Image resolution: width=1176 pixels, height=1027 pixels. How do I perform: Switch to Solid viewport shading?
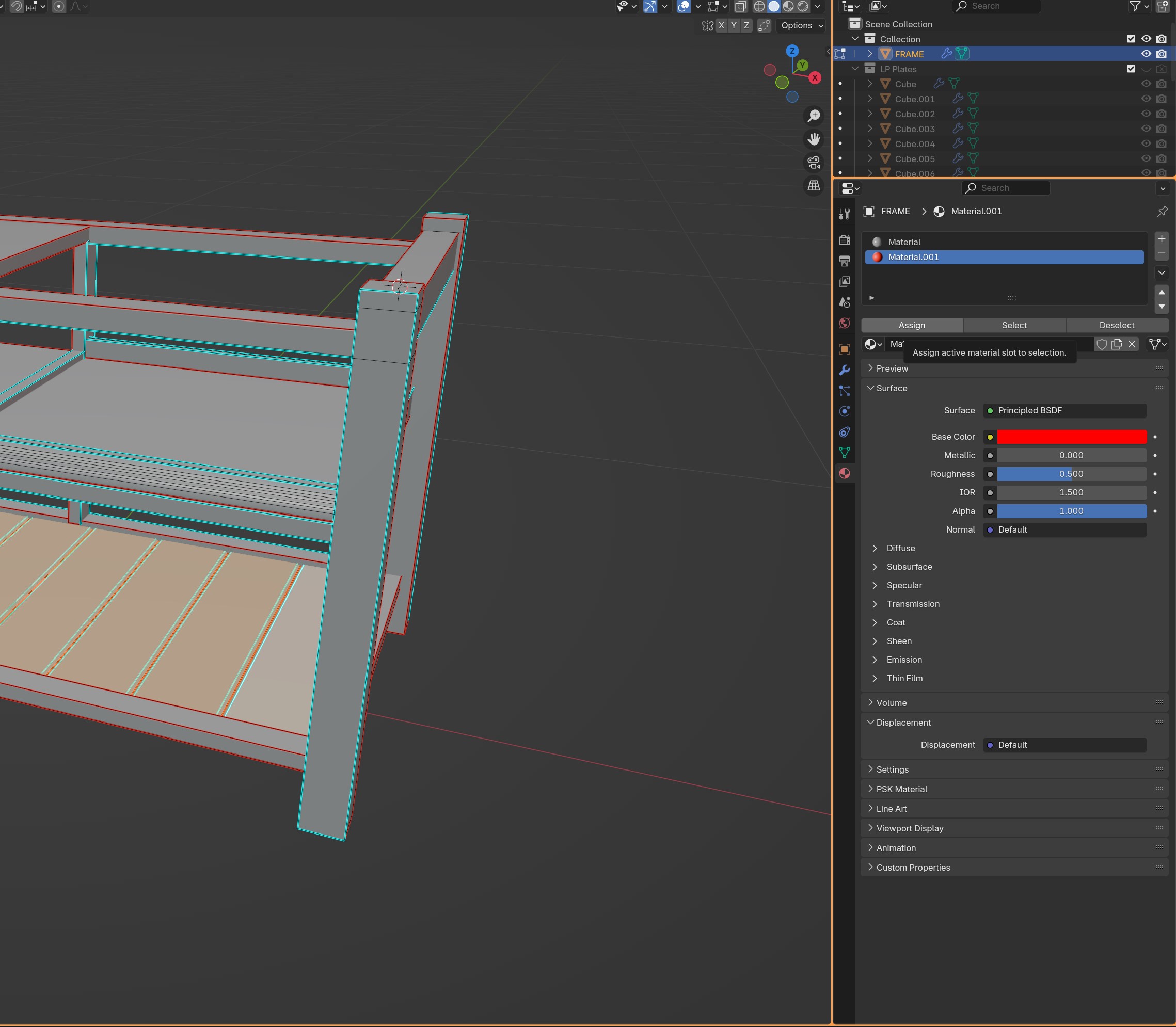point(774,6)
